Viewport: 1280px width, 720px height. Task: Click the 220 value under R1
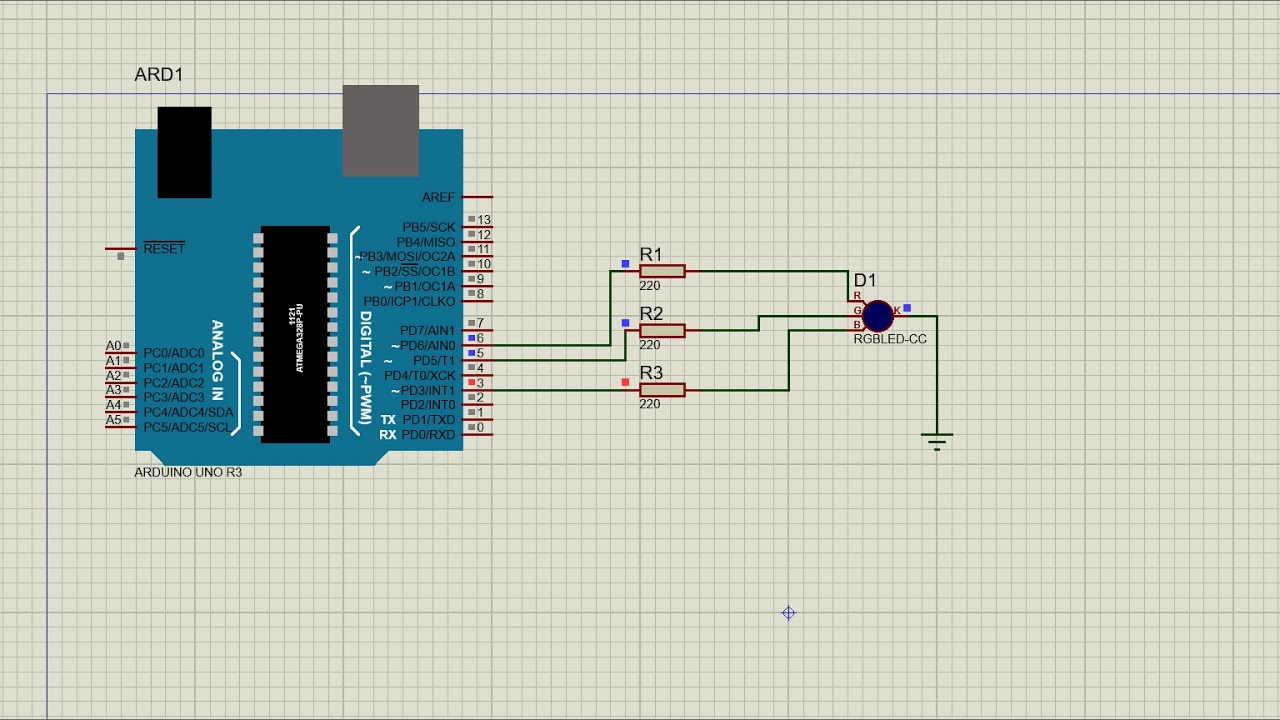650,286
